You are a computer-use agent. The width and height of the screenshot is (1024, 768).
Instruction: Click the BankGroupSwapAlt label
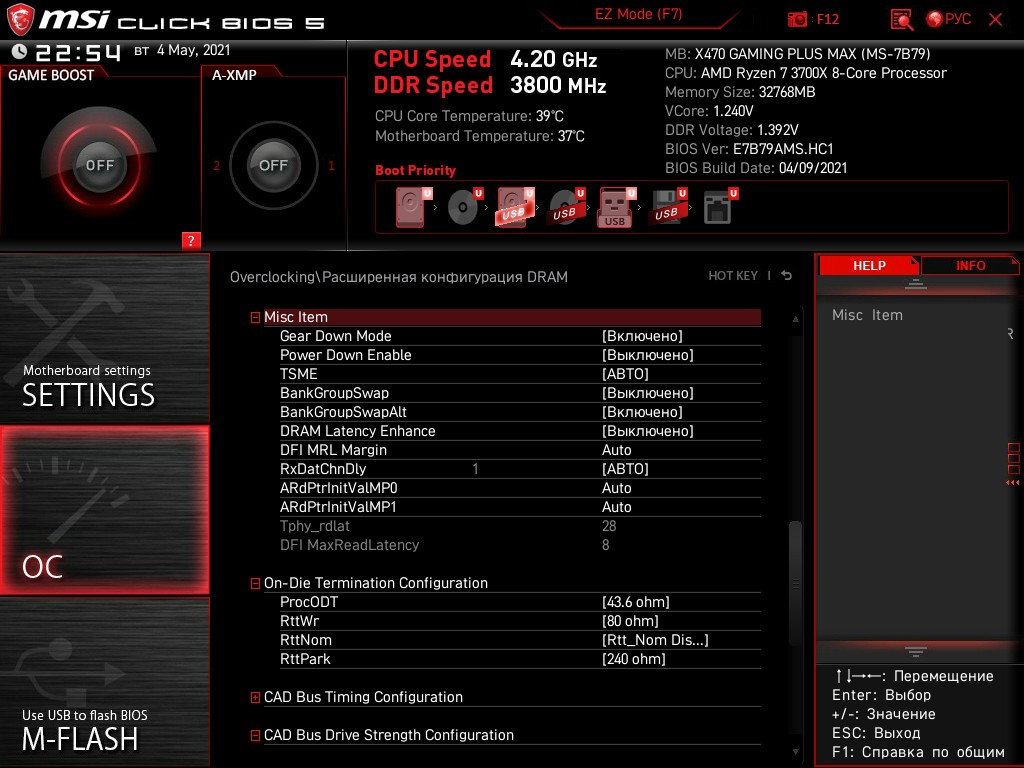click(344, 411)
